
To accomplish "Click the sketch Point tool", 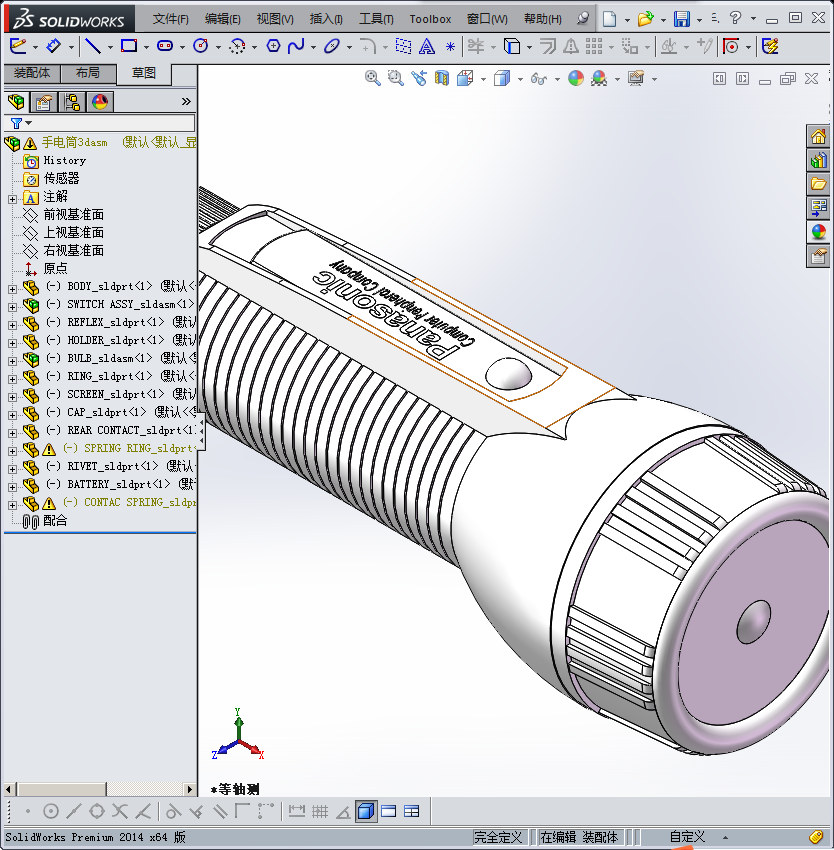I will coord(450,47).
